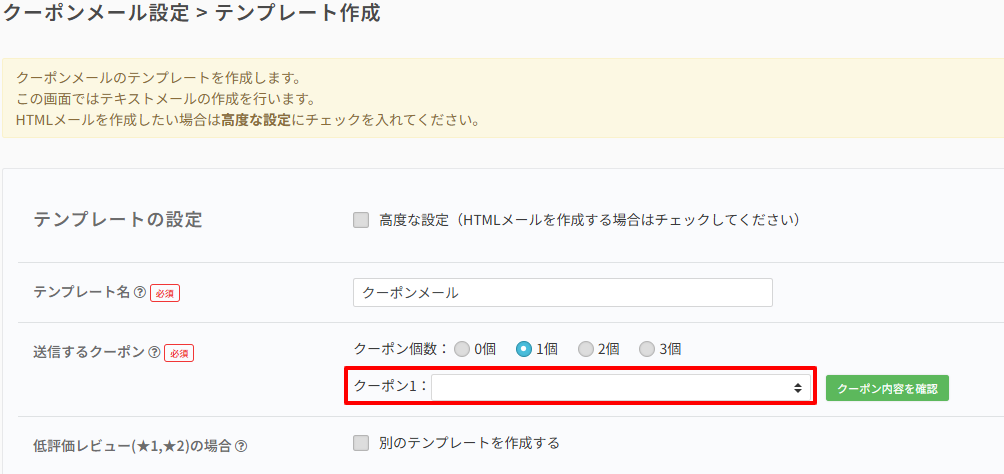Viewport: 1004px width, 474px height.
Task: Click the 別のテンプレートを作成する label text
Action: [469, 443]
